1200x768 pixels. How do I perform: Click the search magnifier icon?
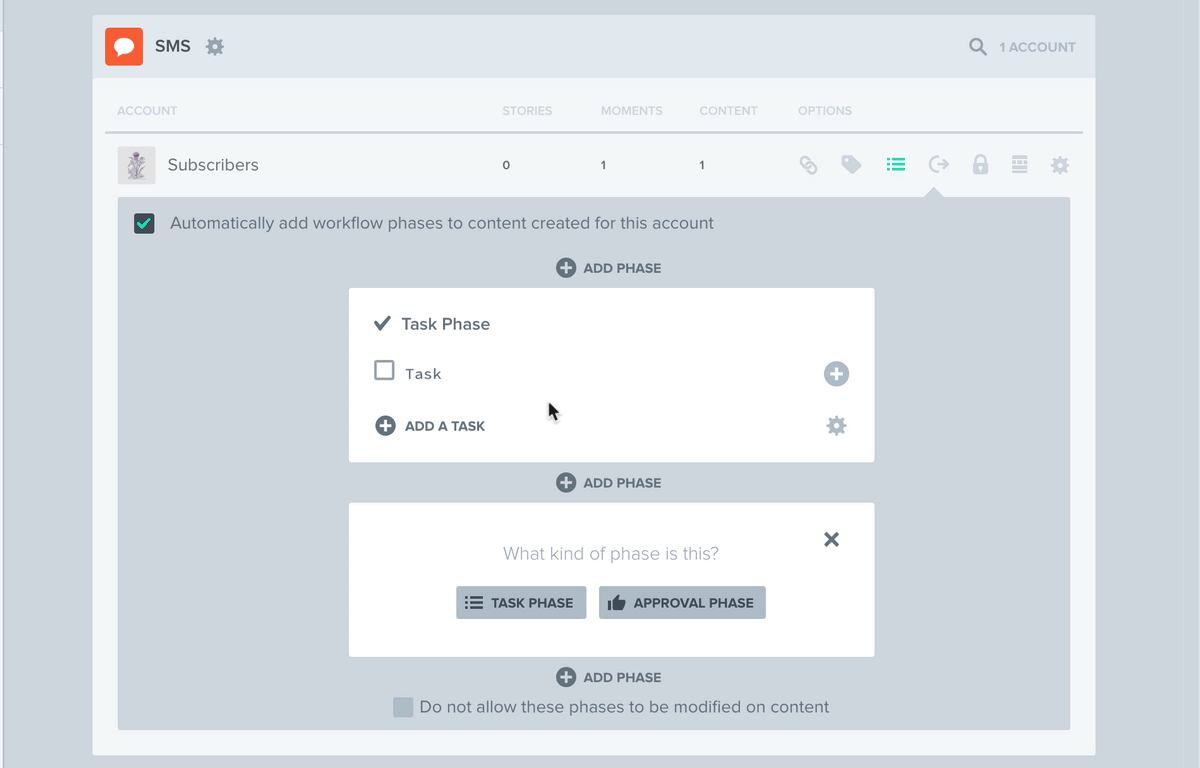coord(978,46)
